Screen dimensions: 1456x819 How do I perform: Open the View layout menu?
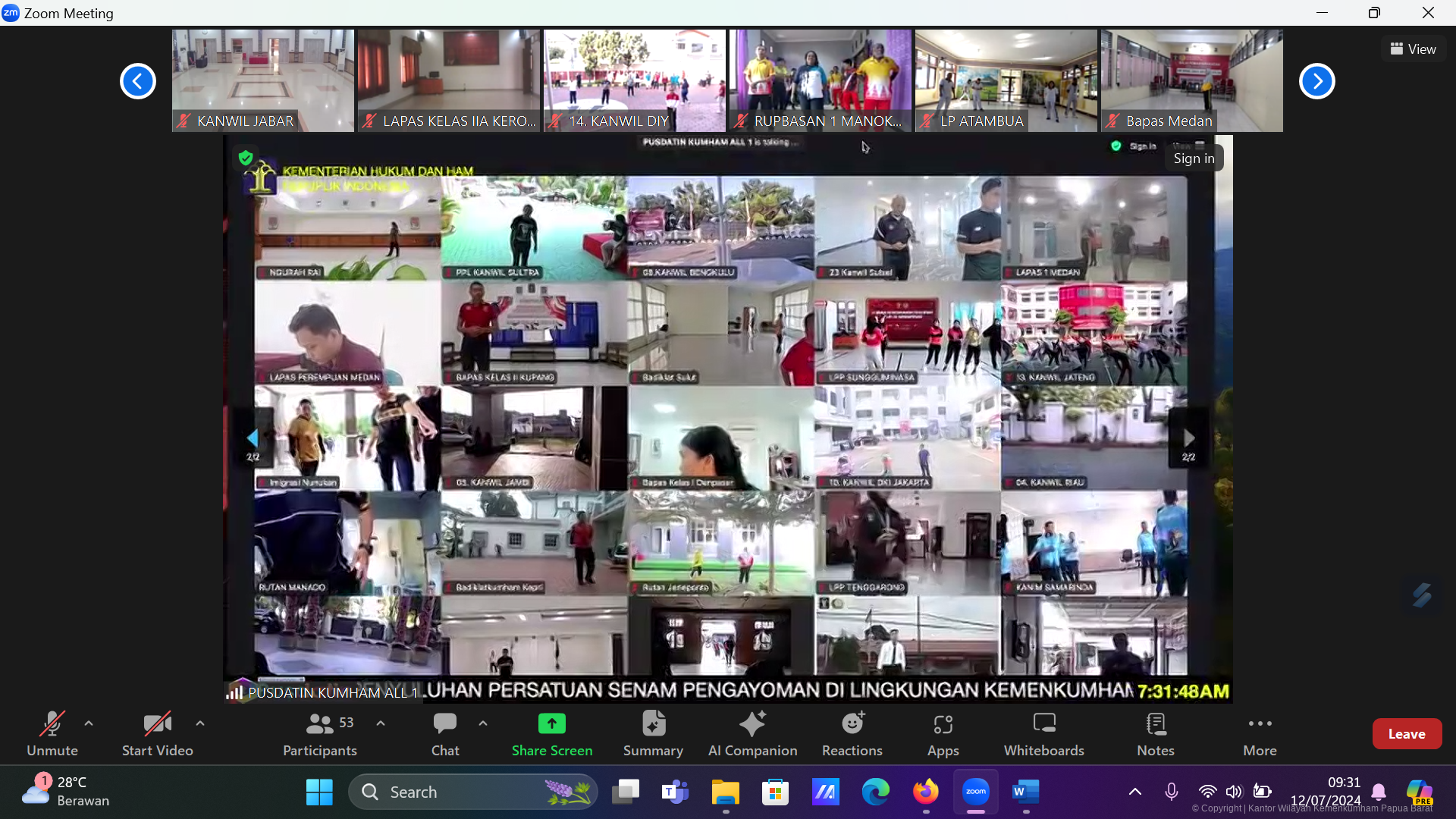[1413, 49]
